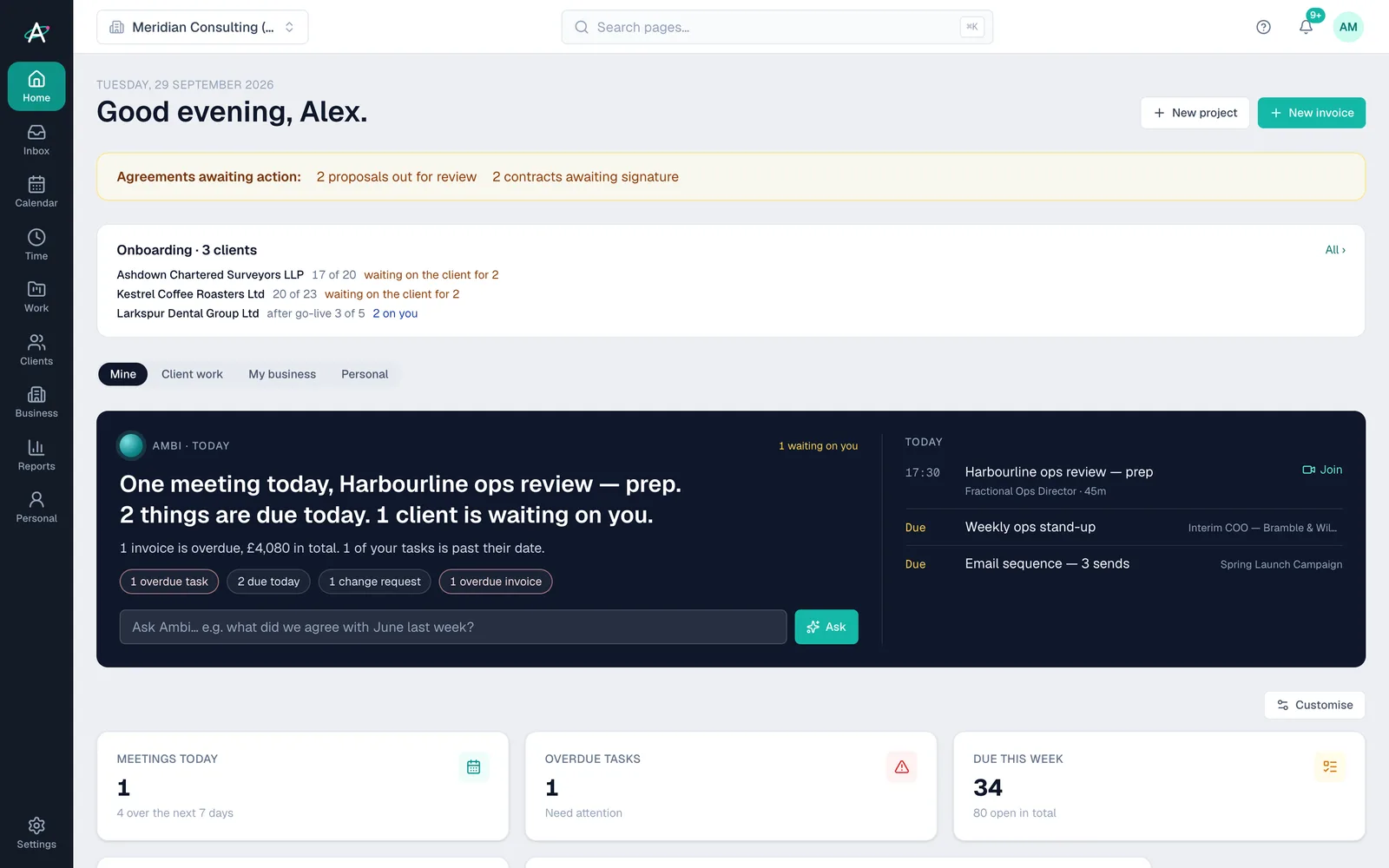This screenshot has width=1389, height=868.
Task: Open Clients in sidebar
Action: (x=36, y=349)
